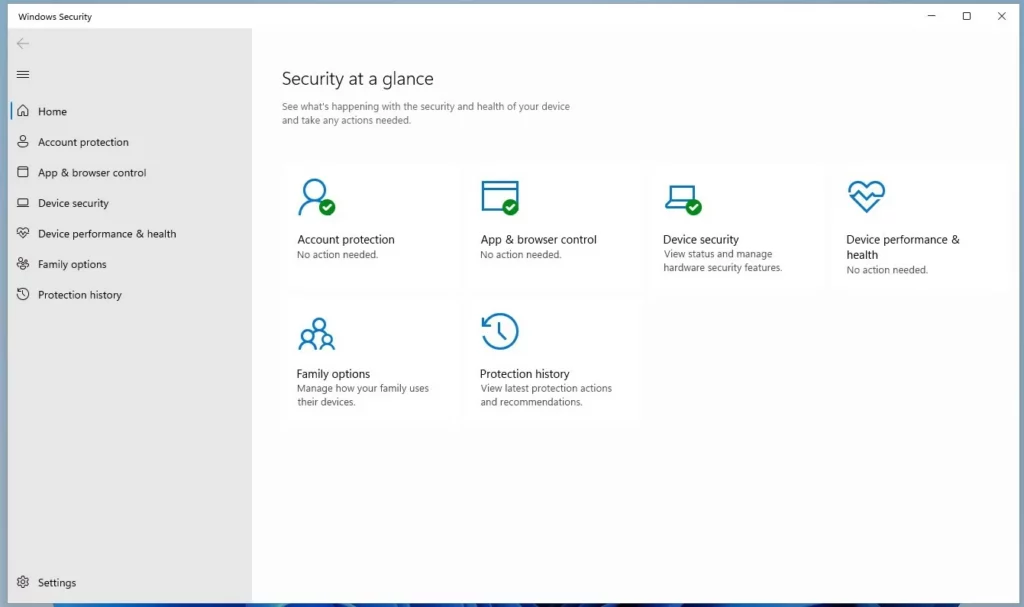Click the Settings gear icon
The height and width of the screenshot is (607, 1024).
pos(23,582)
